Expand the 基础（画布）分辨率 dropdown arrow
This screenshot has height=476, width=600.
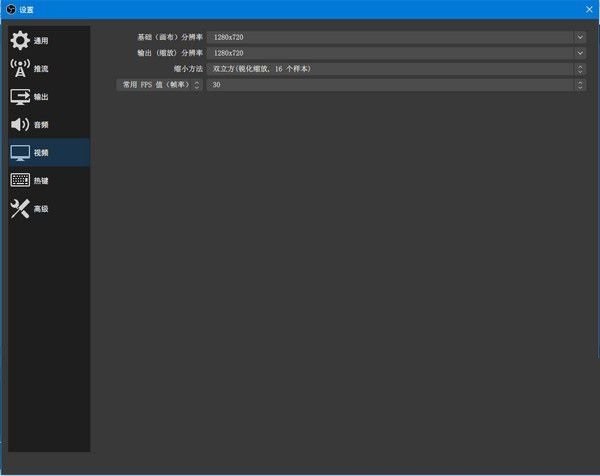point(580,37)
